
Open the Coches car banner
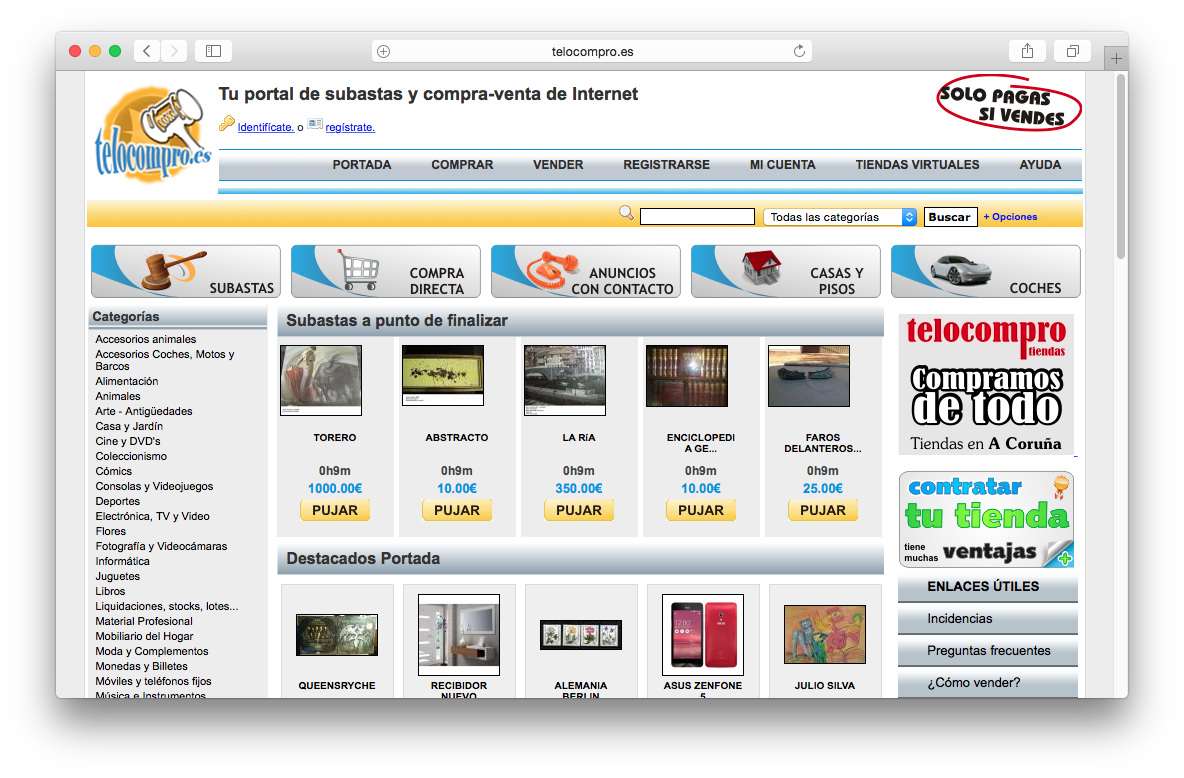coord(985,271)
